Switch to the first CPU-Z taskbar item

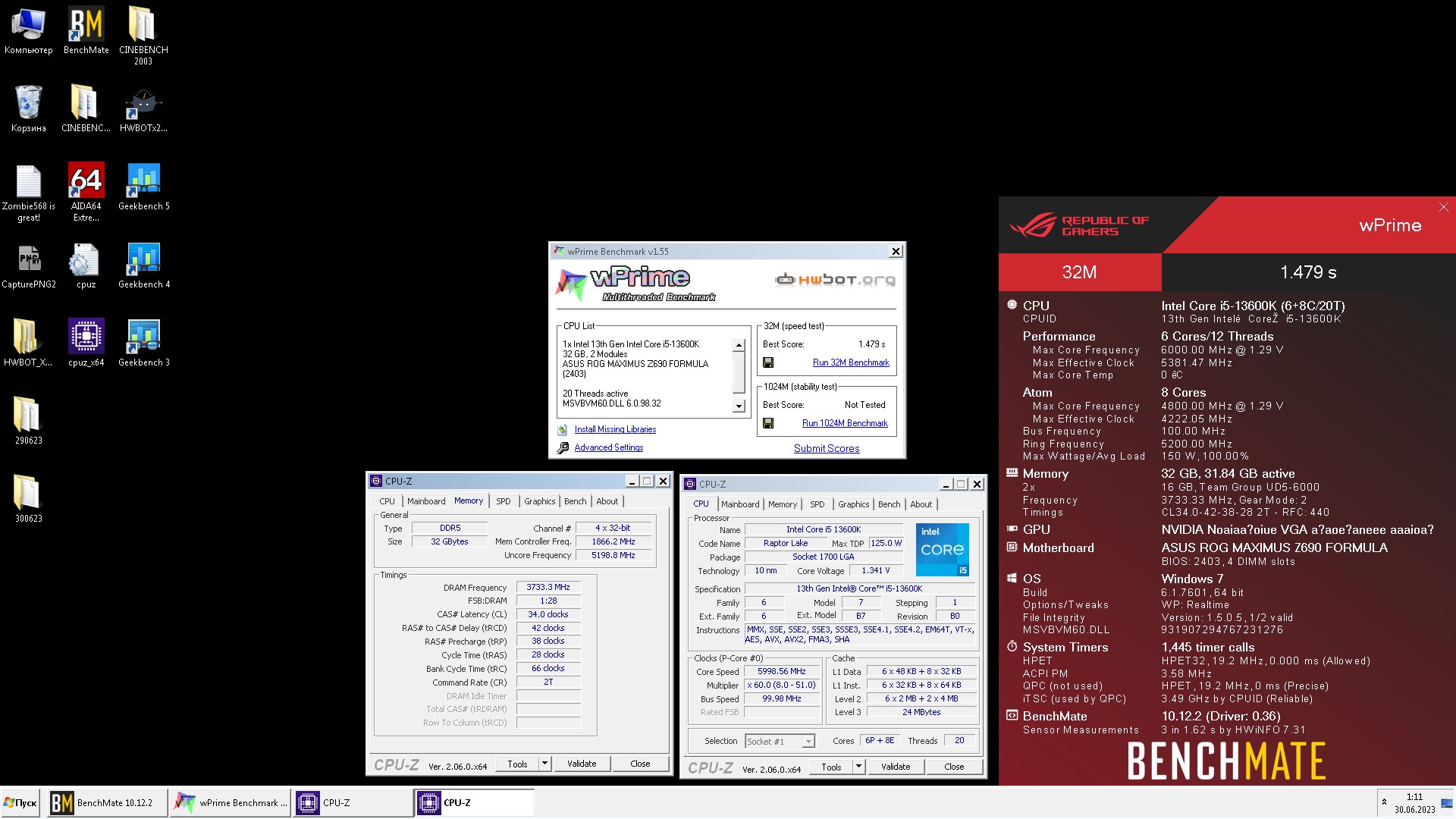point(353,803)
